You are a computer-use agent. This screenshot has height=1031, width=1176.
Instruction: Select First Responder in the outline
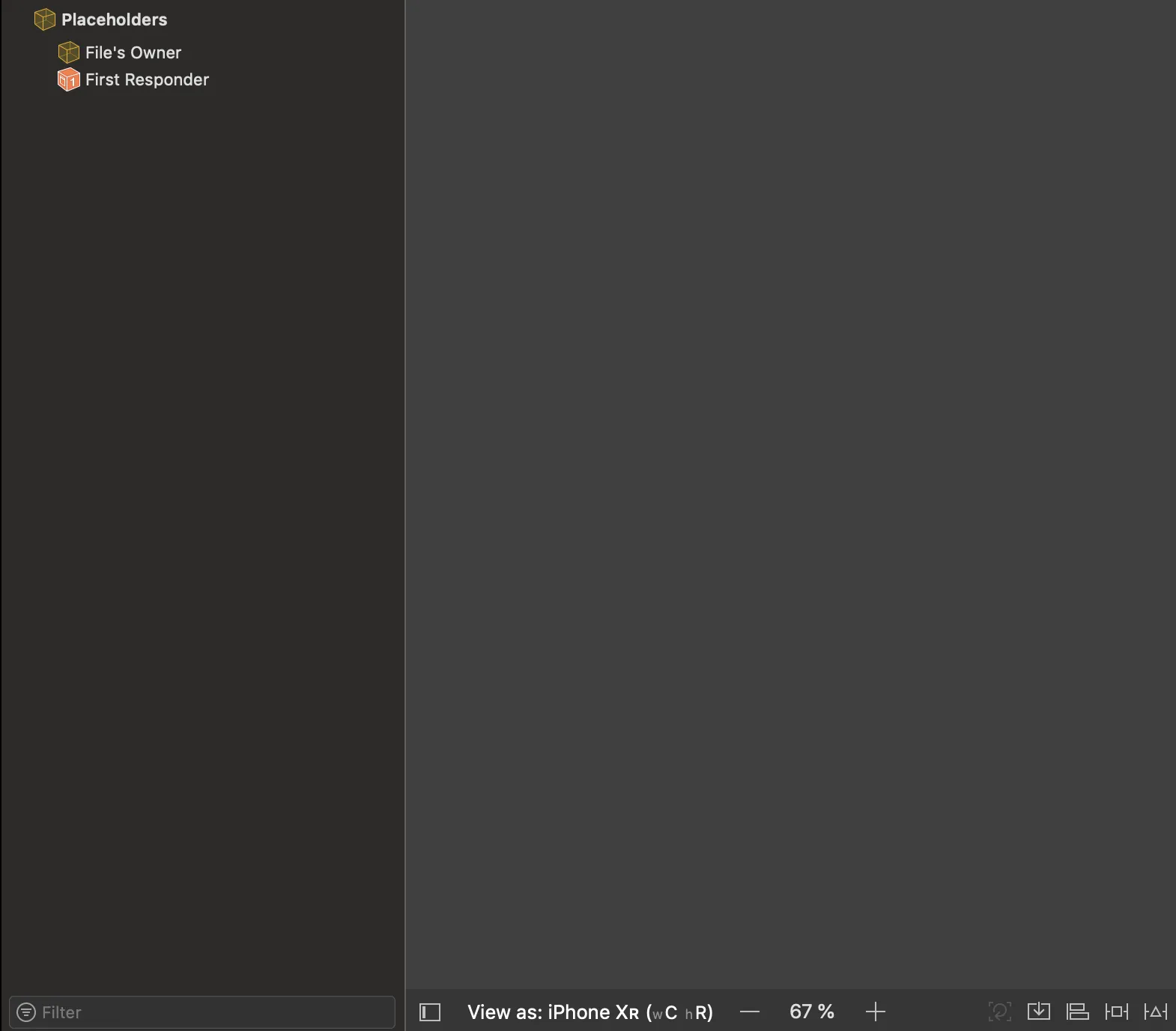[202, 79]
